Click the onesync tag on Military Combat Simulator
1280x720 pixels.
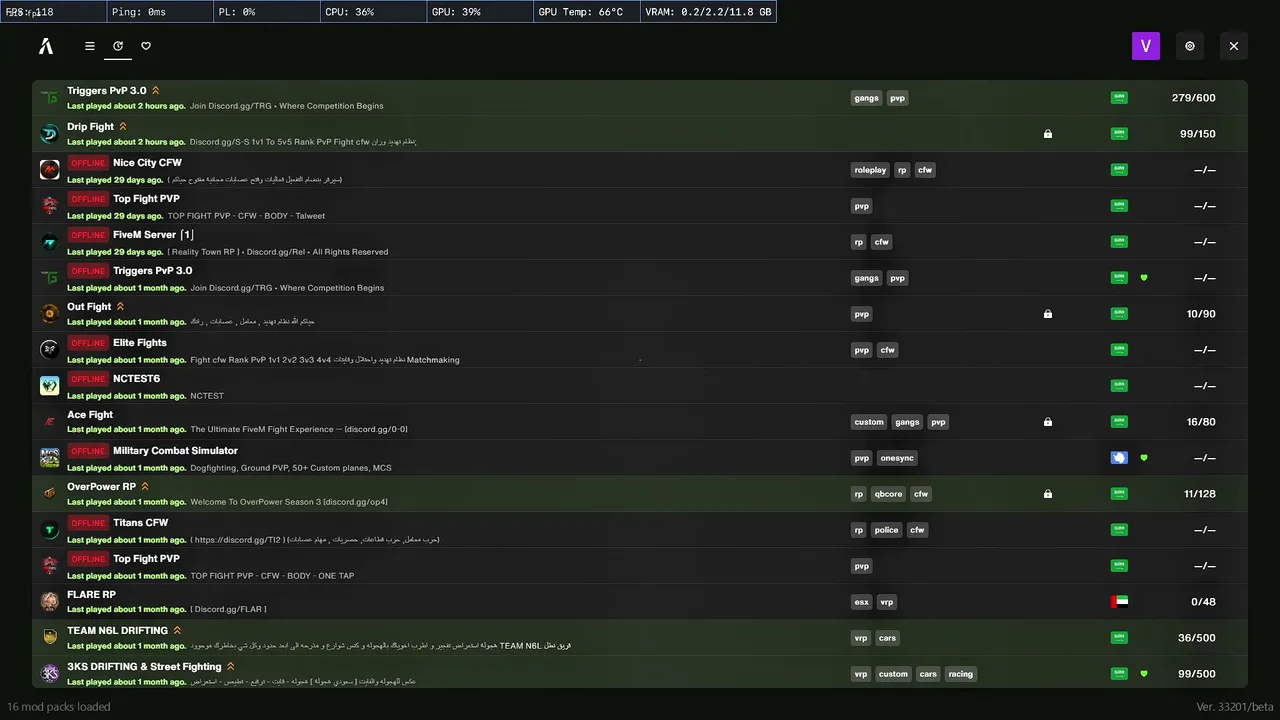tap(897, 458)
